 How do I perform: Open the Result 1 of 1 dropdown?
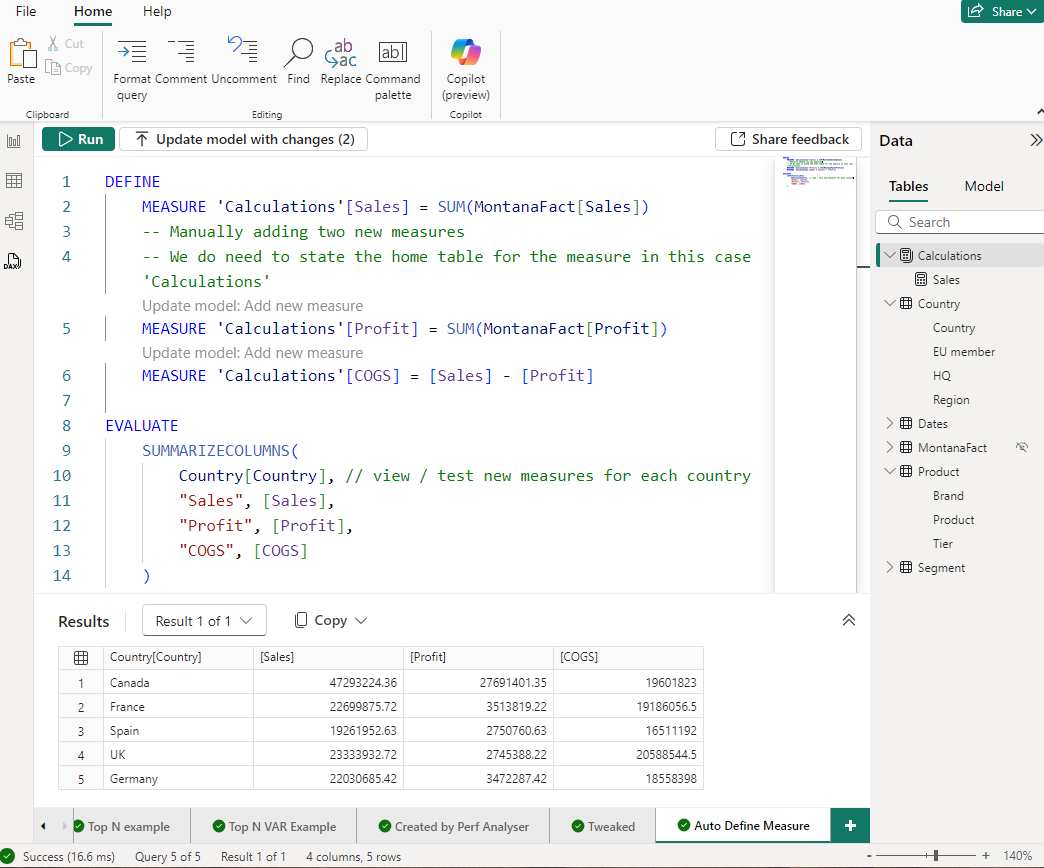click(204, 620)
